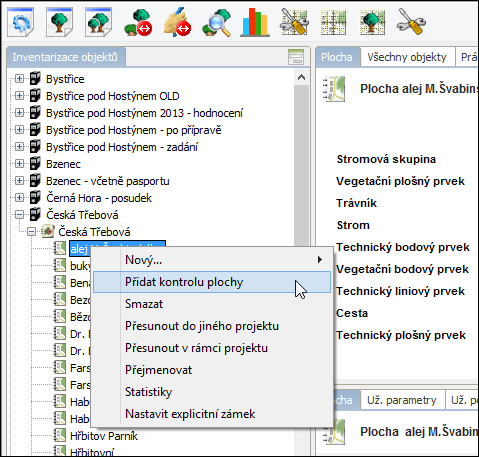The width and height of the screenshot is (479, 457).
Task: Click Stromová skupina label
Action: 386,159
